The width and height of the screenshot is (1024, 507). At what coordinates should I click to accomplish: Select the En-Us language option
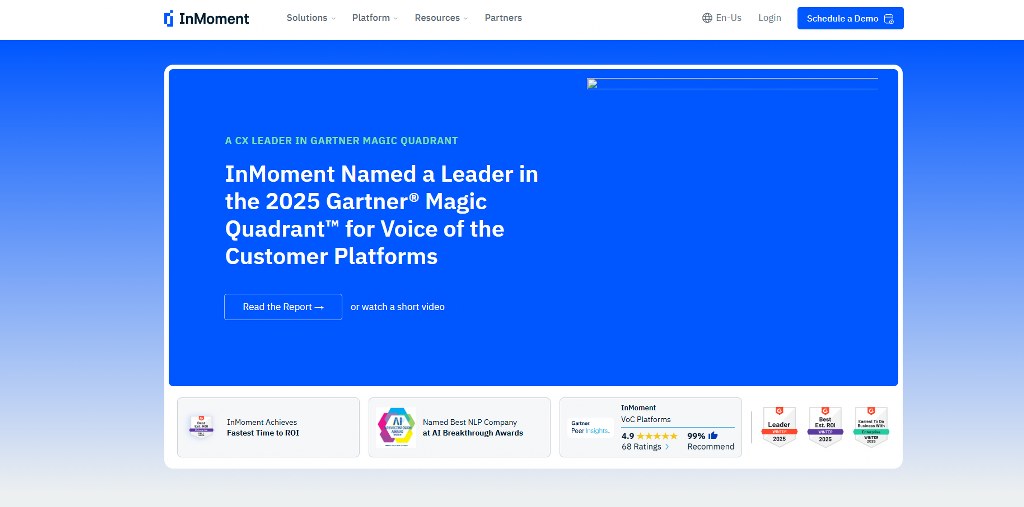(x=729, y=18)
